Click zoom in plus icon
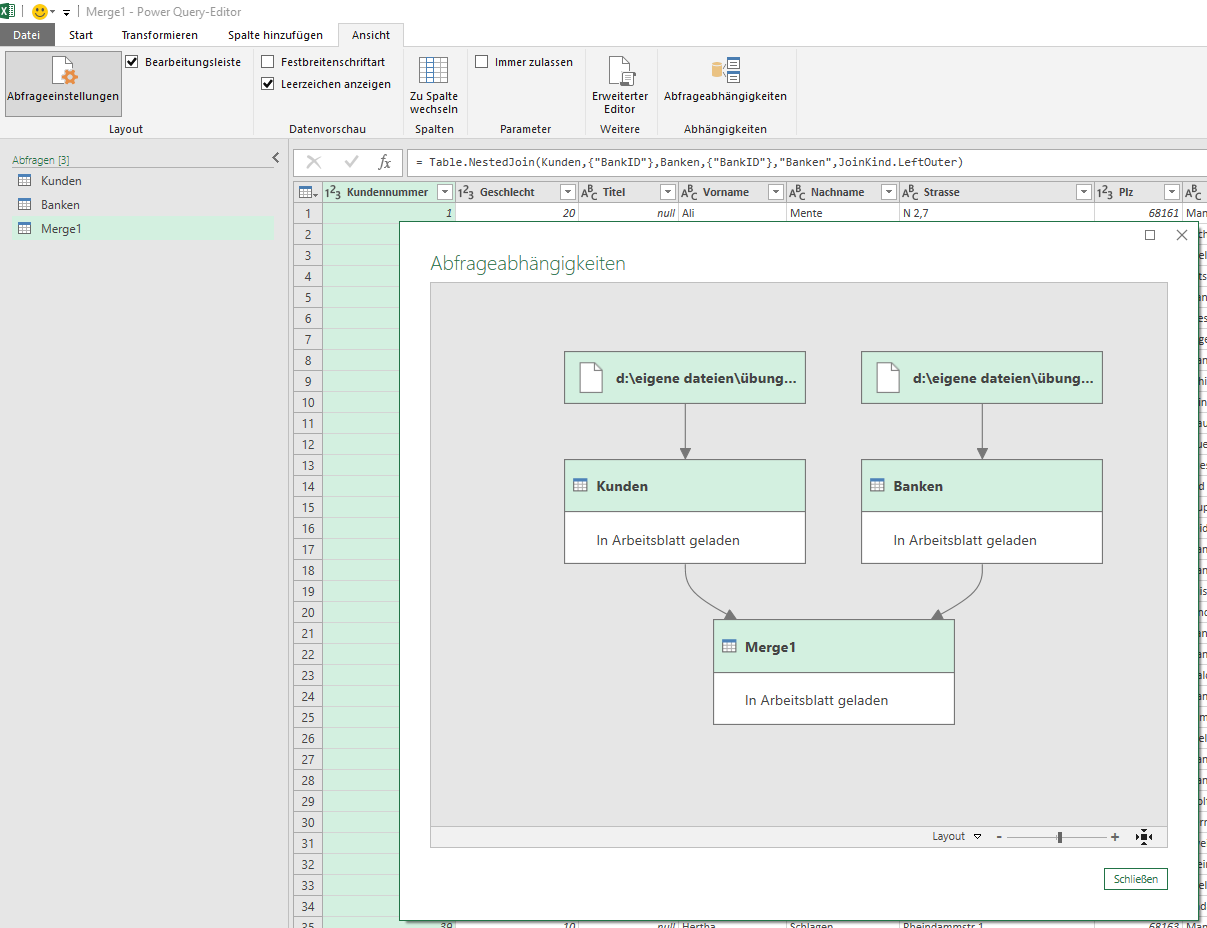 tap(1115, 837)
